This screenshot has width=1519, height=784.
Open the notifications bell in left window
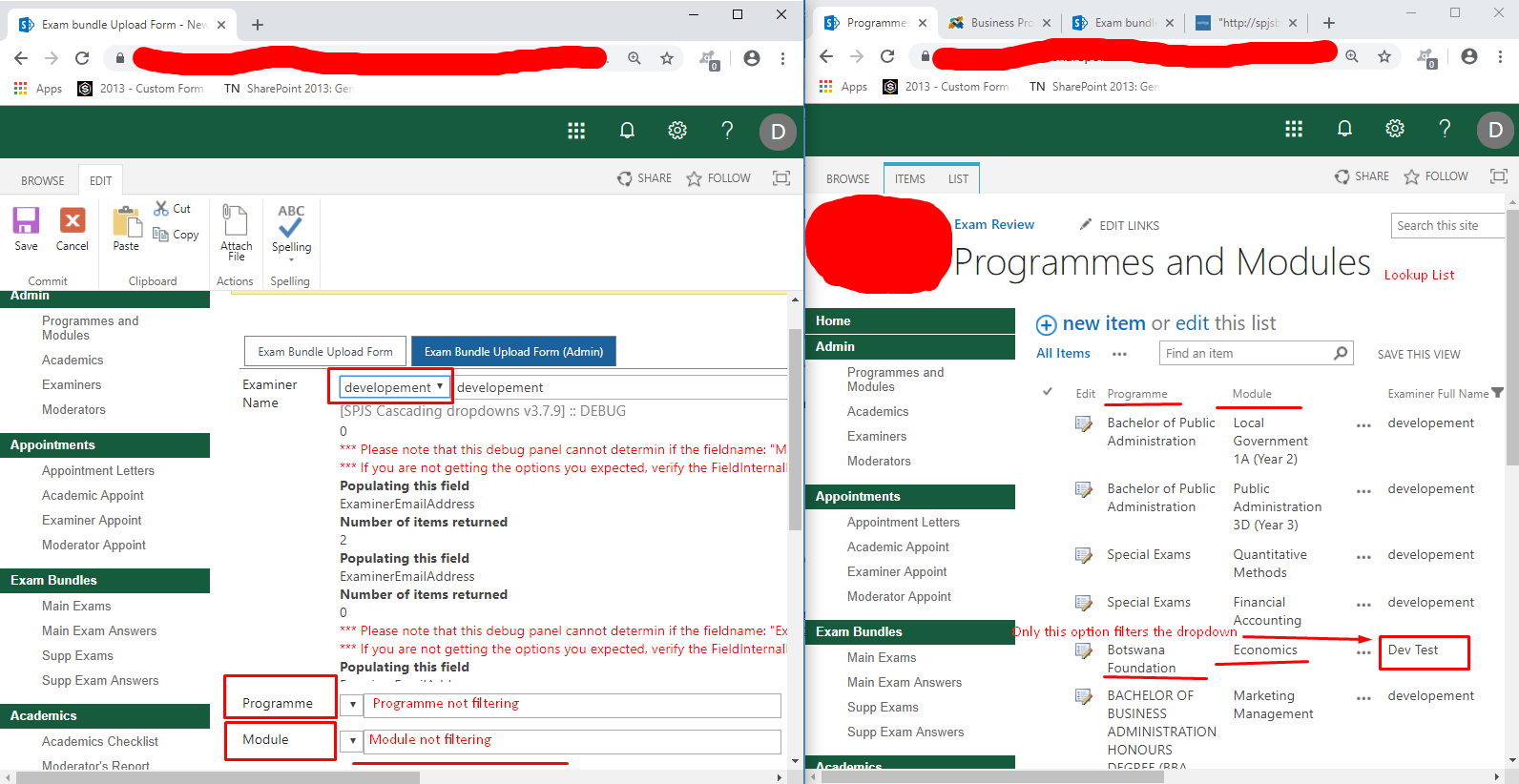click(x=627, y=131)
